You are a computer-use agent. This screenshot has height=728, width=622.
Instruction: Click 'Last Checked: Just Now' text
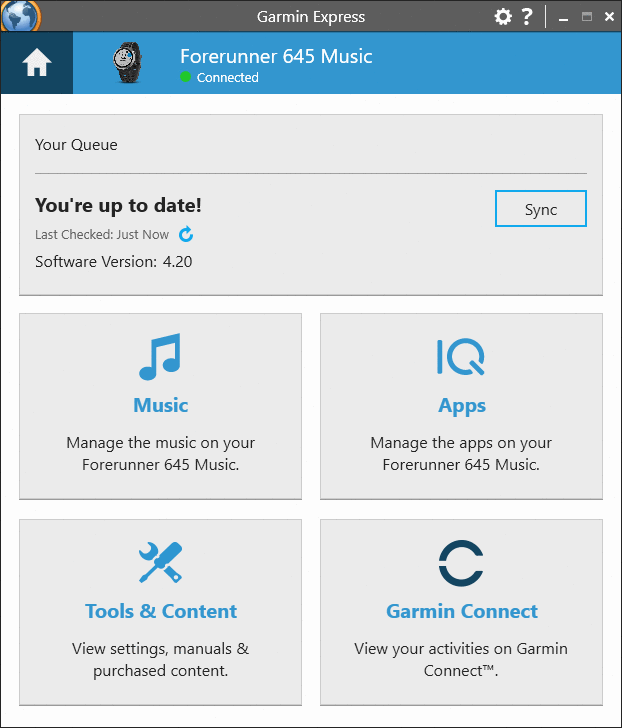pyautogui.click(x=102, y=234)
